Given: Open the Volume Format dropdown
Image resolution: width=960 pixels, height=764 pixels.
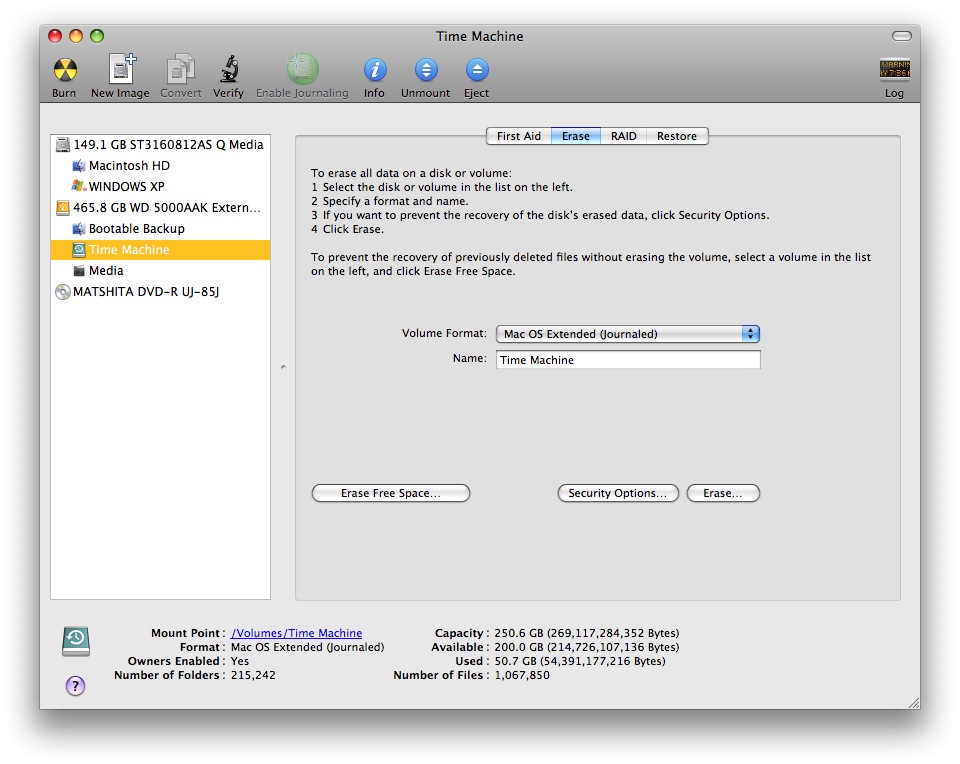Looking at the screenshot, I should pos(628,334).
